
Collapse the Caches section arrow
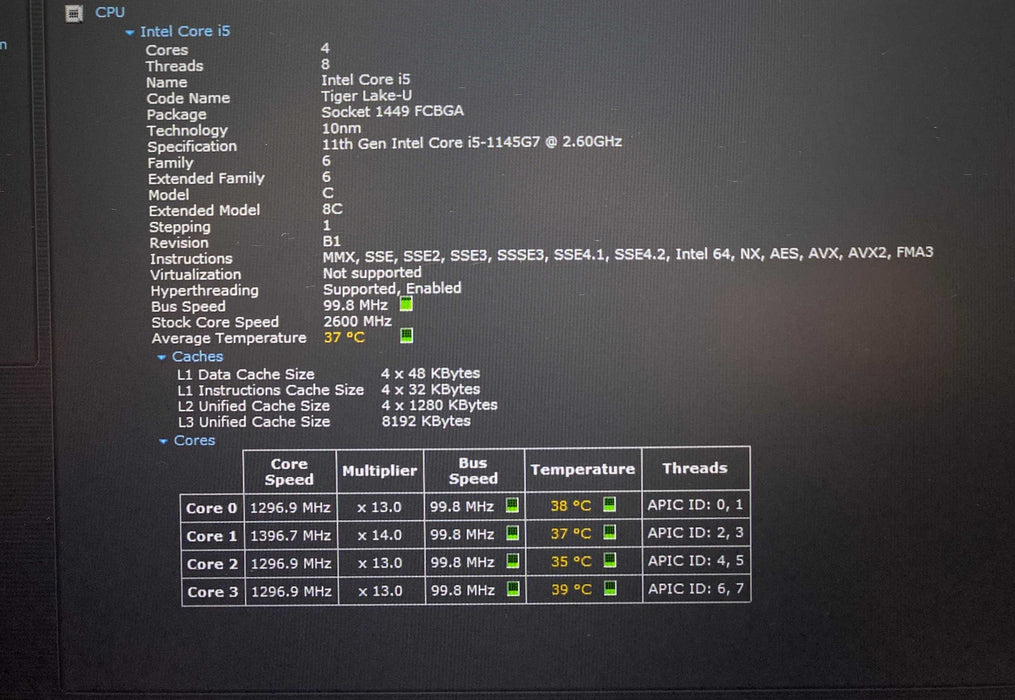click(x=161, y=357)
